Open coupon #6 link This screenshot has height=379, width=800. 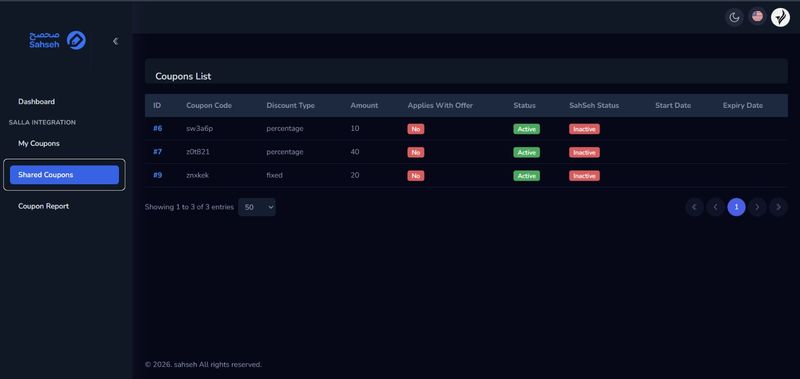(158, 129)
